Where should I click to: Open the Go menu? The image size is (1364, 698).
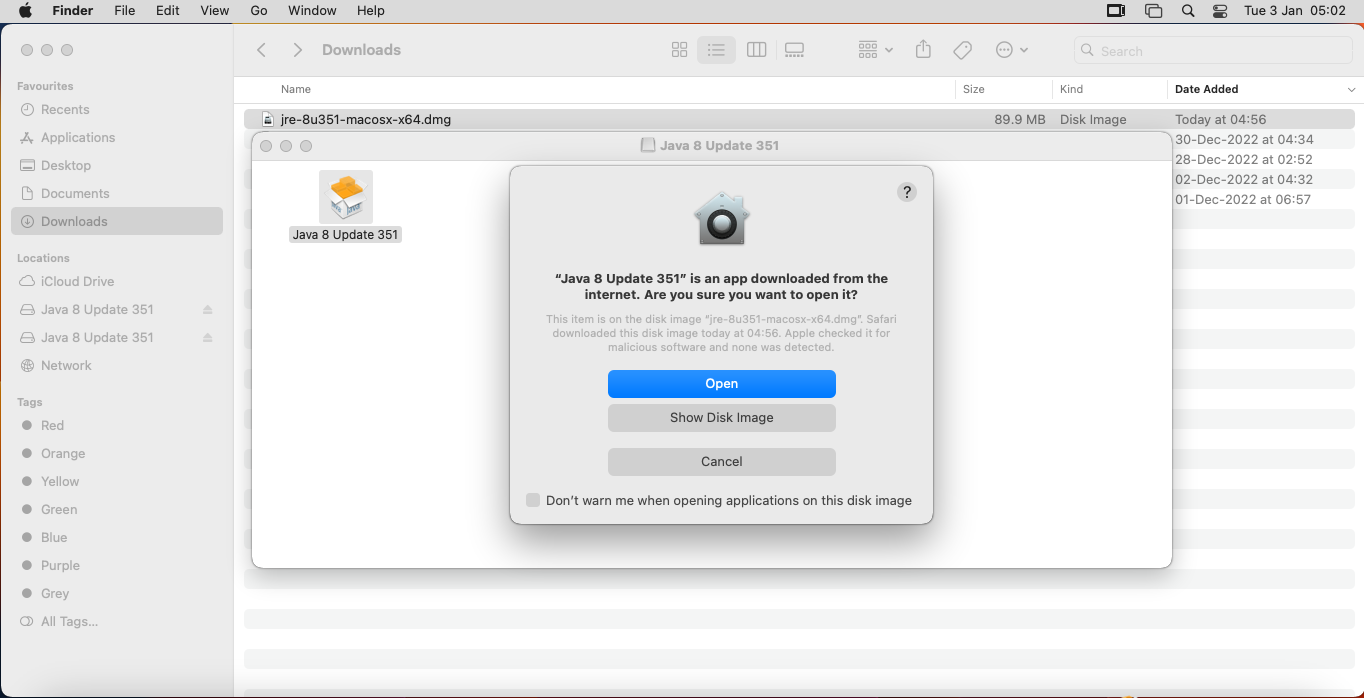(259, 11)
